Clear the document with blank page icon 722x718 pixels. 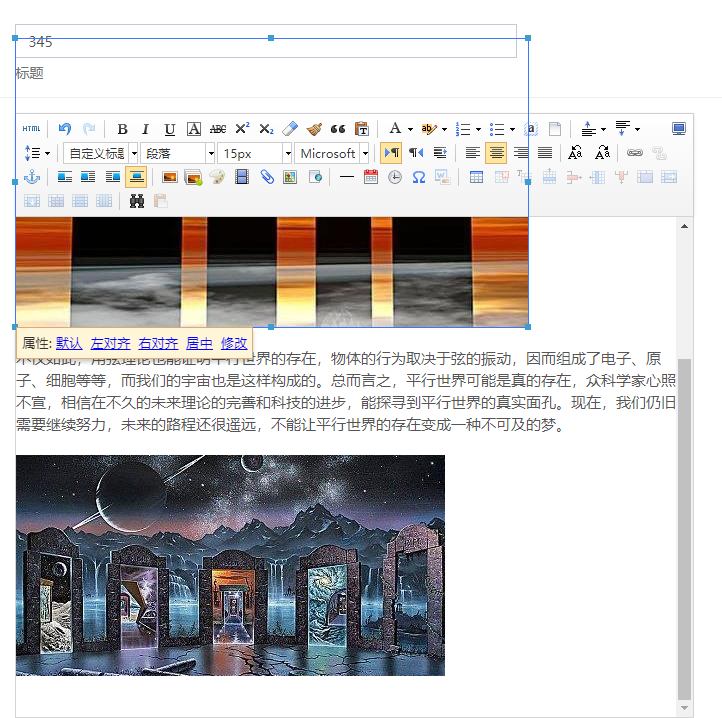pos(555,129)
